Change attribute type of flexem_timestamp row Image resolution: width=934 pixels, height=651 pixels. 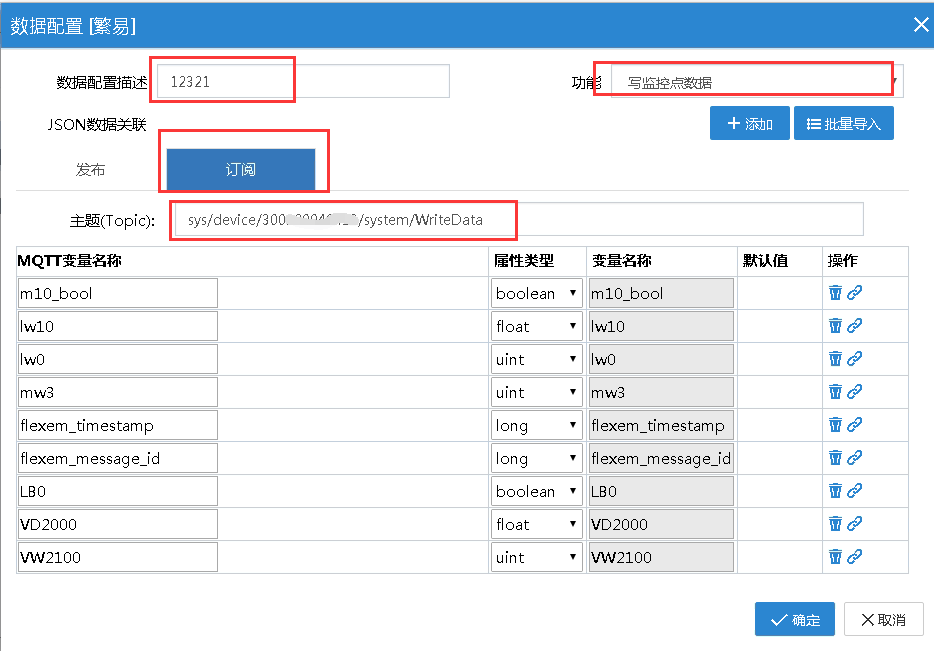pos(537,425)
